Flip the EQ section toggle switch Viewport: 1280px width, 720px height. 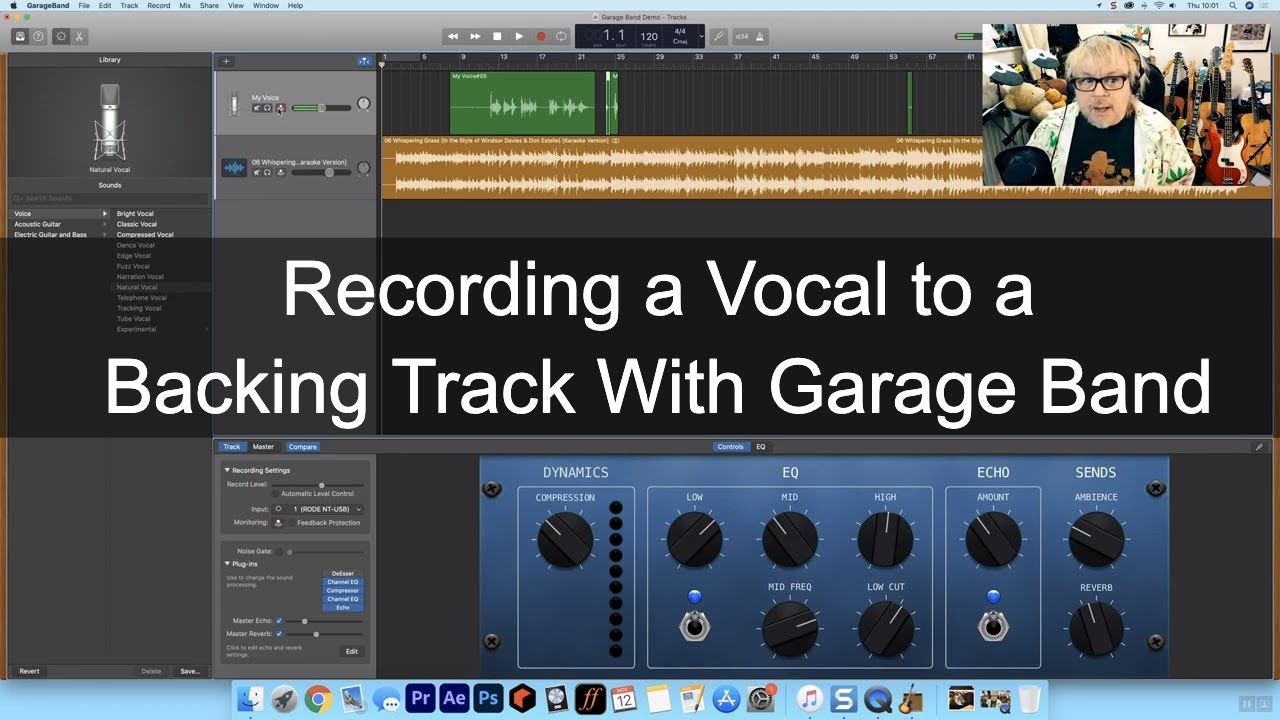click(x=694, y=626)
